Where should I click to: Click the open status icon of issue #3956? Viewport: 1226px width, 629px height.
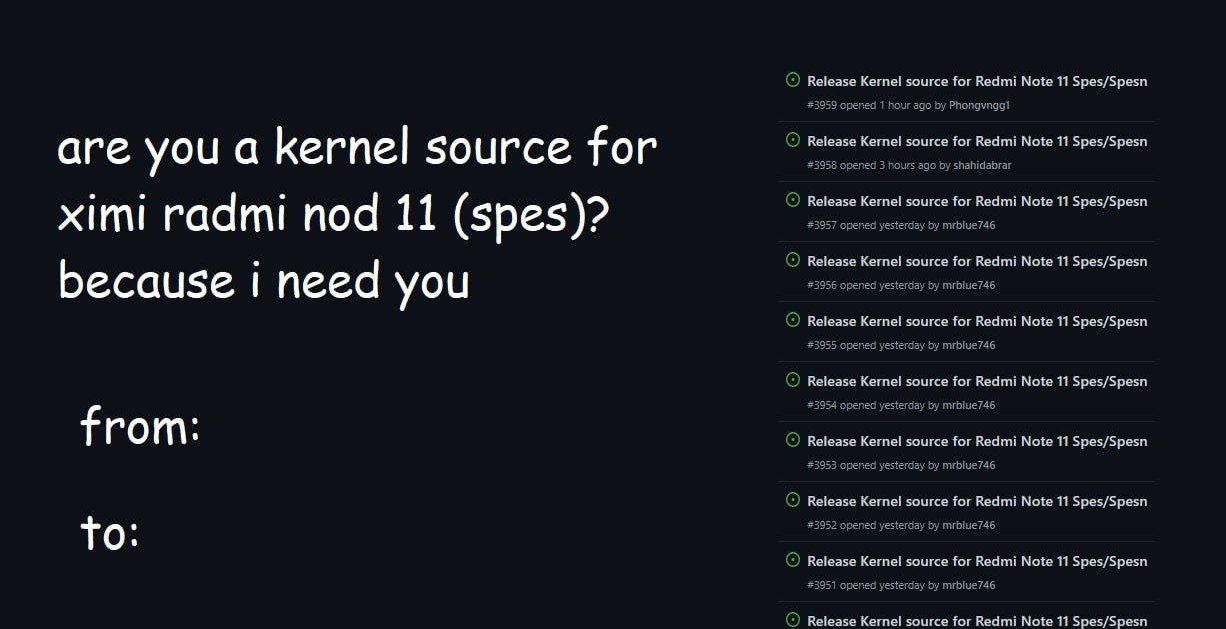point(793,260)
